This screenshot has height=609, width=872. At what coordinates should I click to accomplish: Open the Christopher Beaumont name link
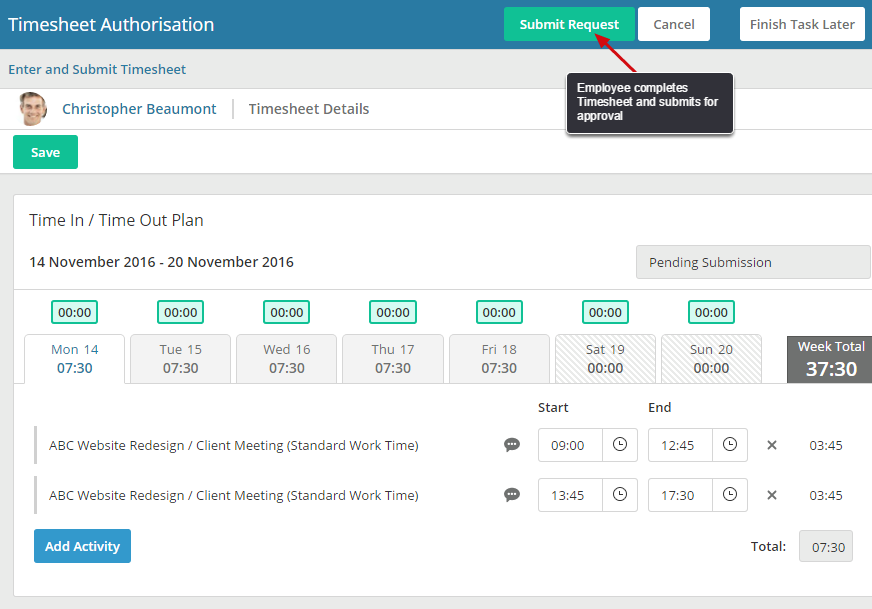click(x=139, y=109)
